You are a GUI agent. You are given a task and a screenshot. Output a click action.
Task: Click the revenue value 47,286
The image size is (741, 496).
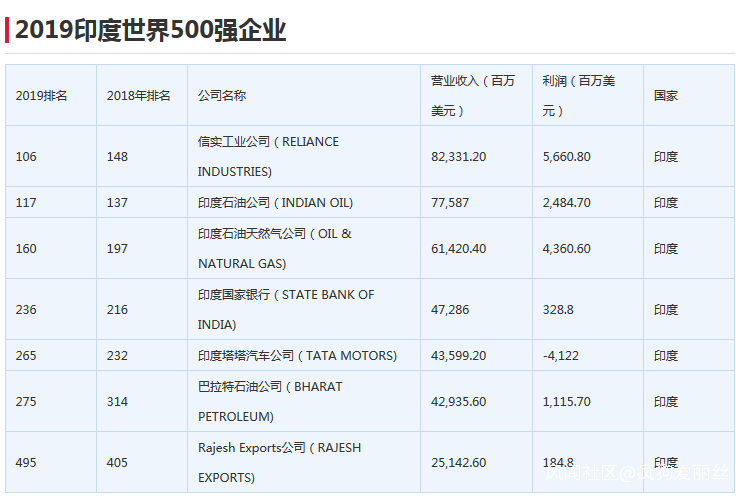450,309
